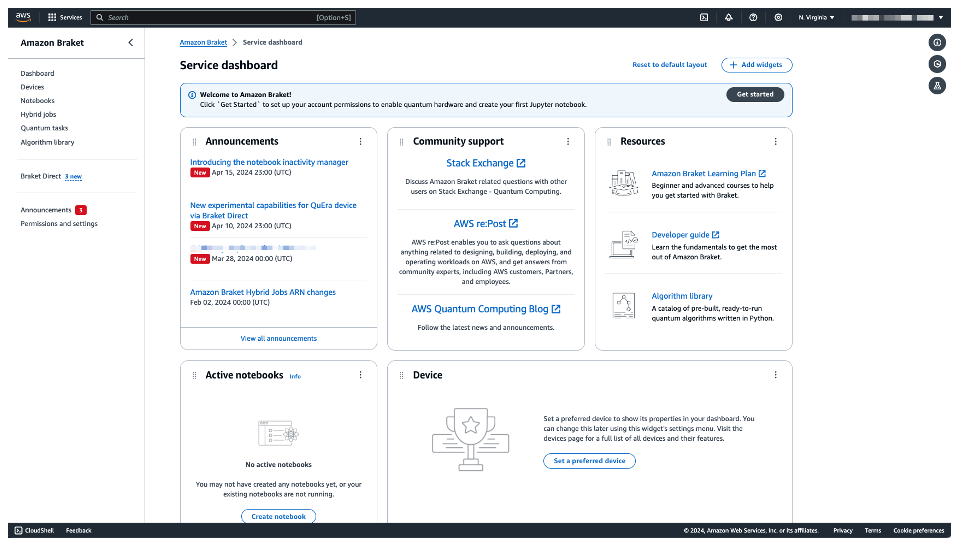
Task: Click the Get started button
Action: click(755, 94)
